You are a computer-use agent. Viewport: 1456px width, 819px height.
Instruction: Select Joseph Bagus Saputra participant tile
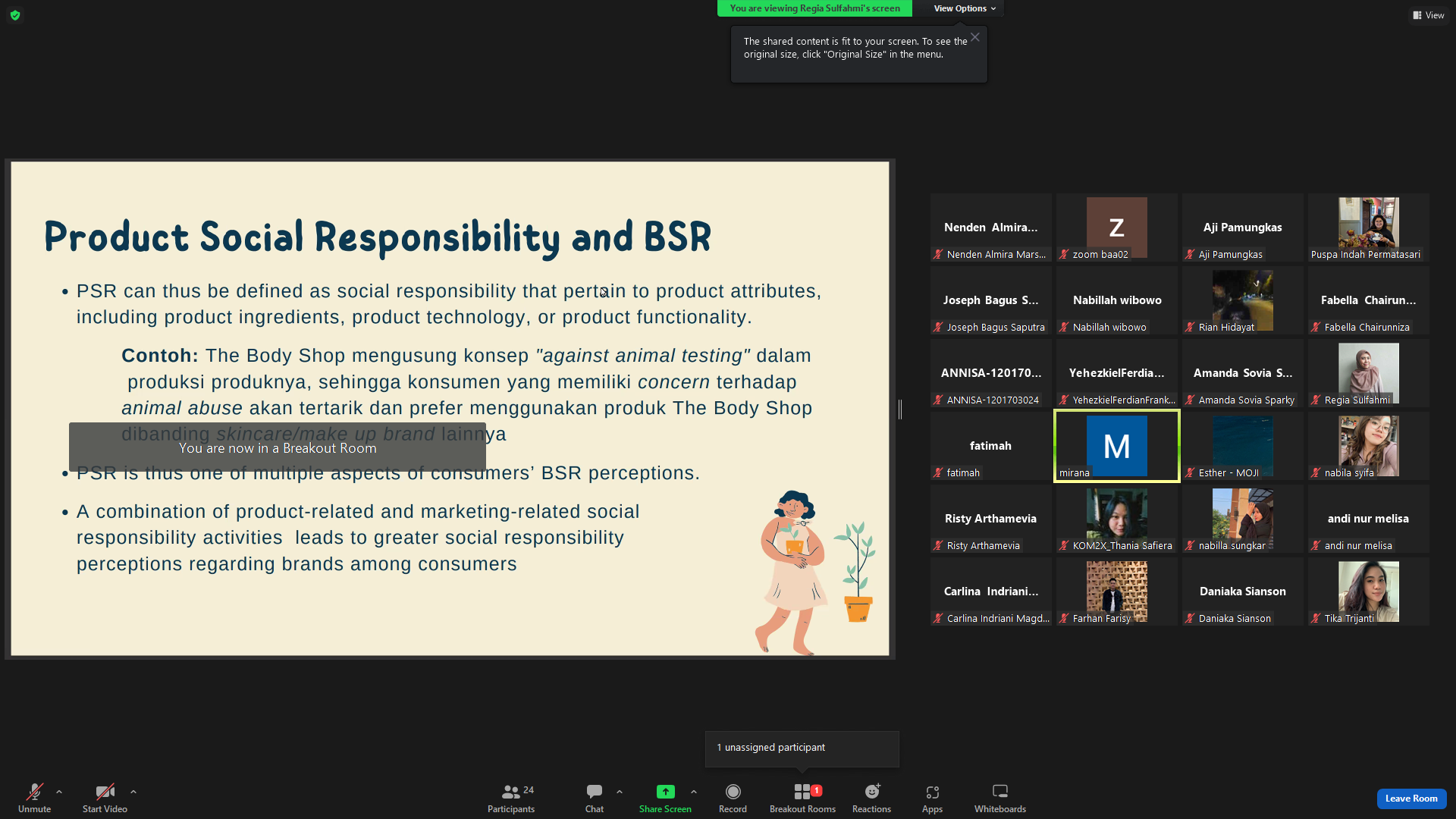tap(991, 300)
